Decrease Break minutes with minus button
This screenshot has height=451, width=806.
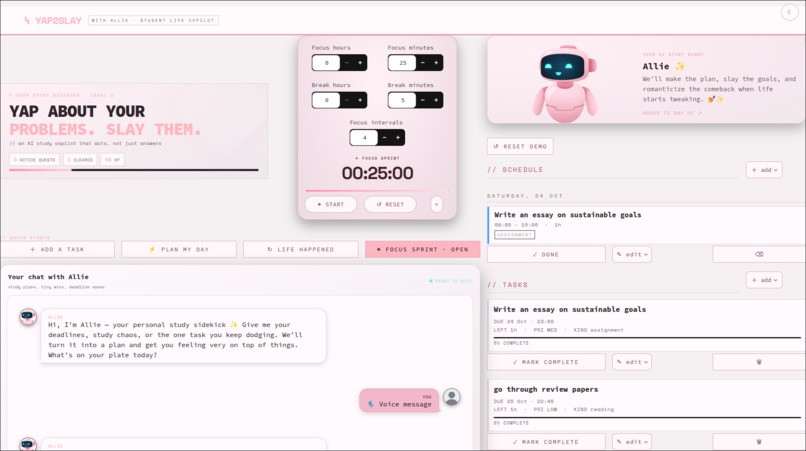[423, 100]
